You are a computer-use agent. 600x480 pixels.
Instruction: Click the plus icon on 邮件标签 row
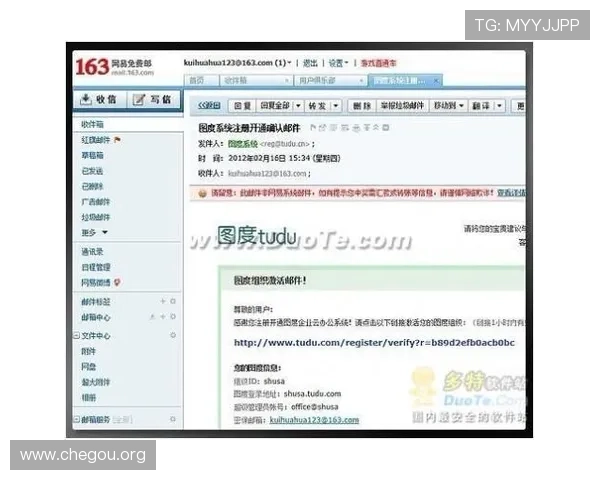(163, 302)
